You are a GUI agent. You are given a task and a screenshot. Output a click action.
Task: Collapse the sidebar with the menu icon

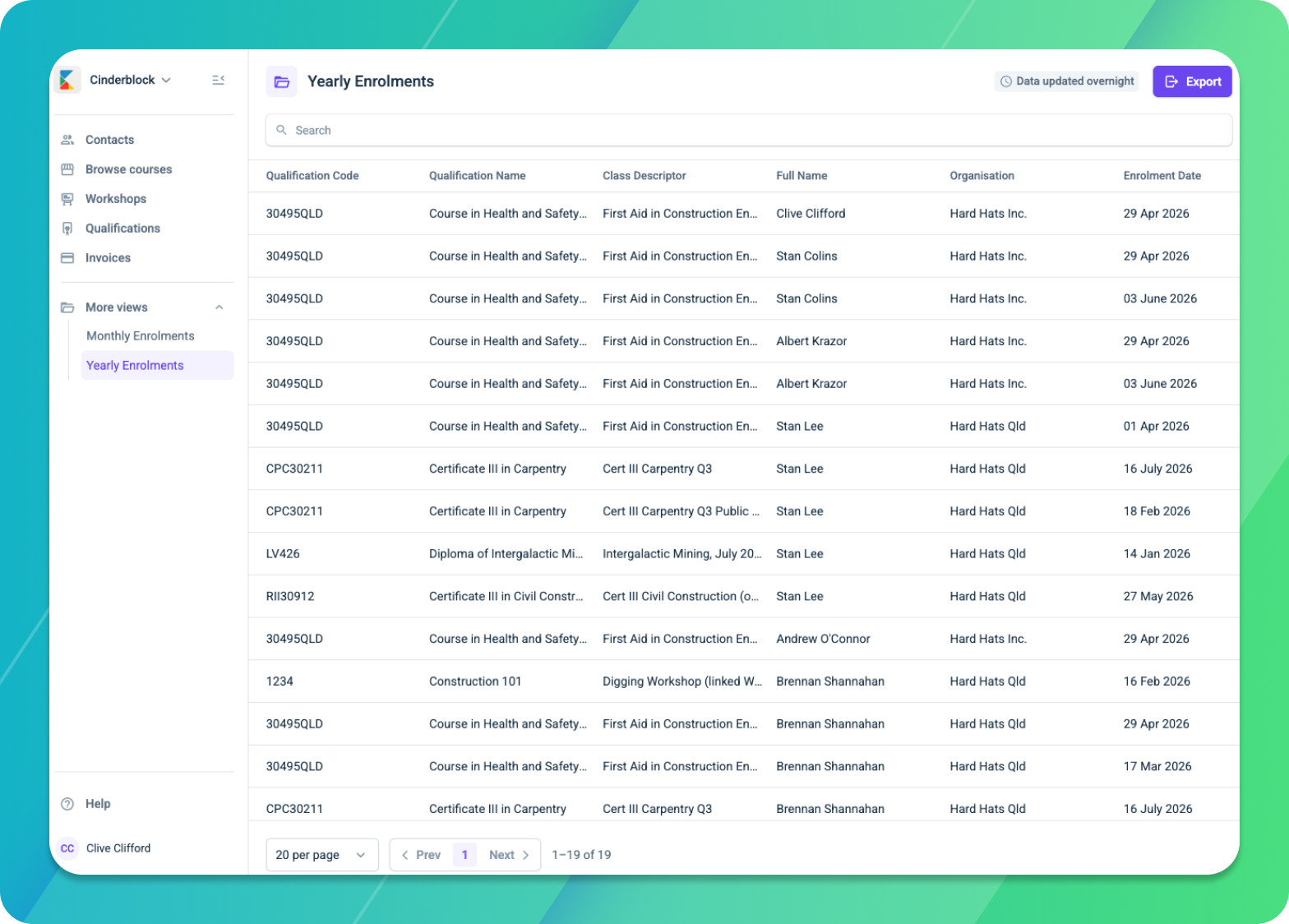tap(218, 80)
